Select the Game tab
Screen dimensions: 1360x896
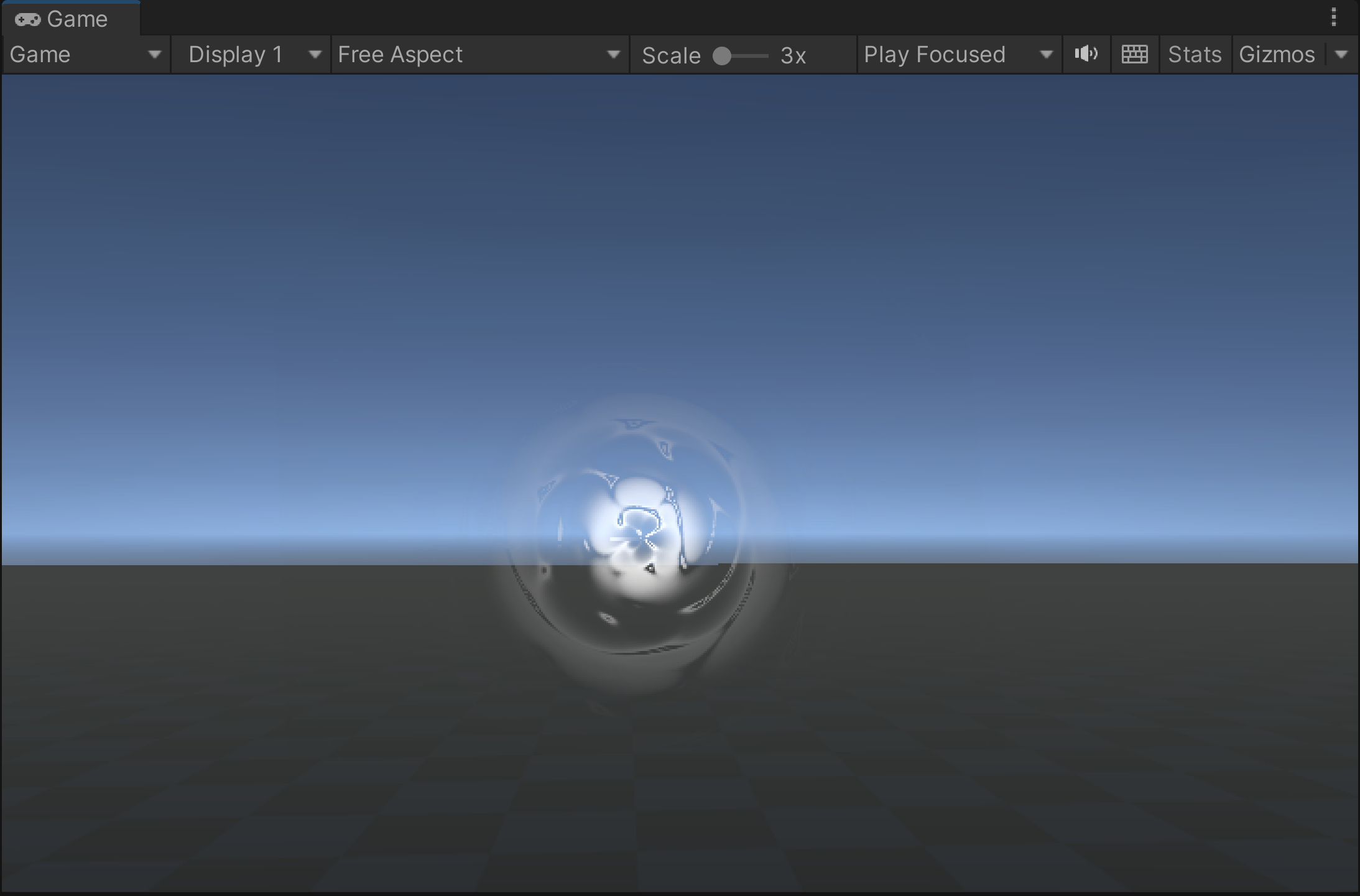click(x=70, y=19)
